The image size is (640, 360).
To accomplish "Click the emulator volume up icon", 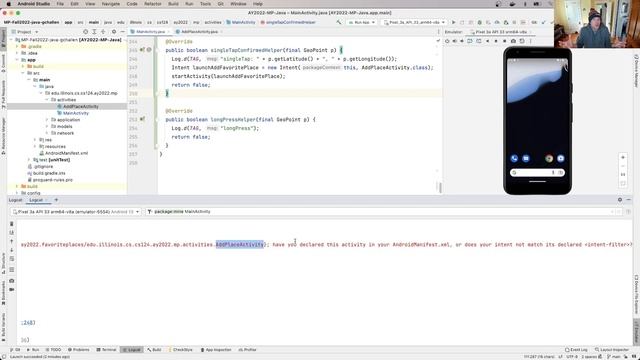I will [455, 41].
